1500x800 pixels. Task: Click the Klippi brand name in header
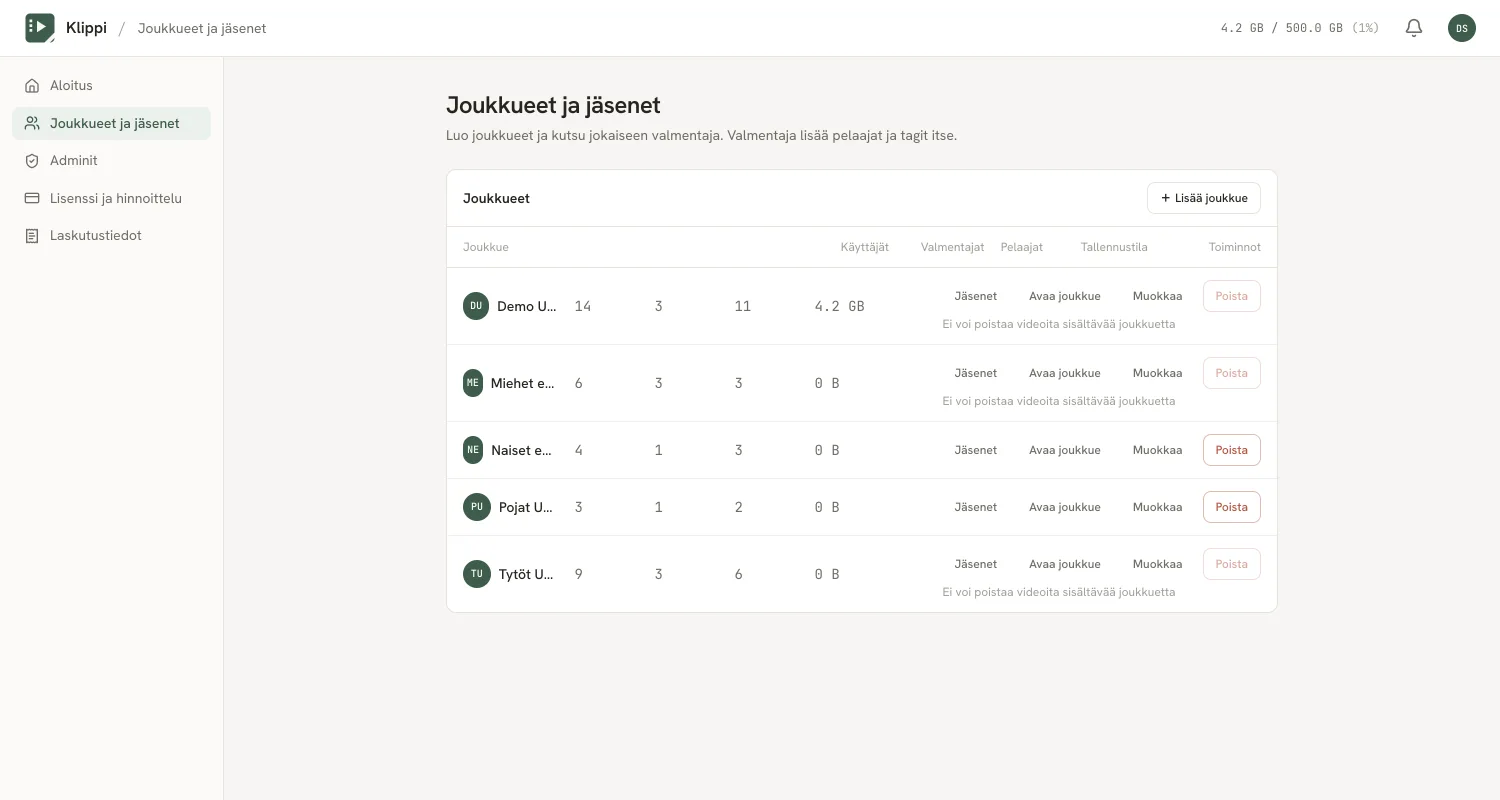tap(86, 28)
